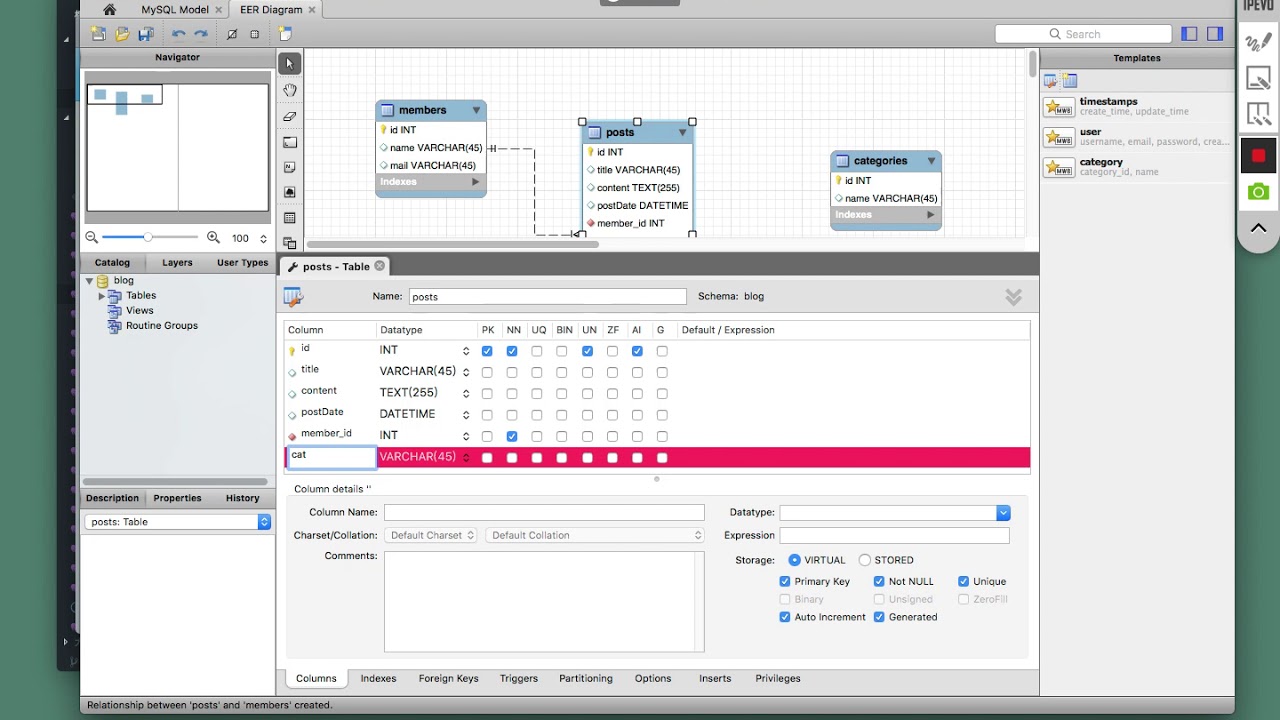The width and height of the screenshot is (1280, 720).
Task: Toggle UQ checkbox in the title row
Action: coord(537,372)
